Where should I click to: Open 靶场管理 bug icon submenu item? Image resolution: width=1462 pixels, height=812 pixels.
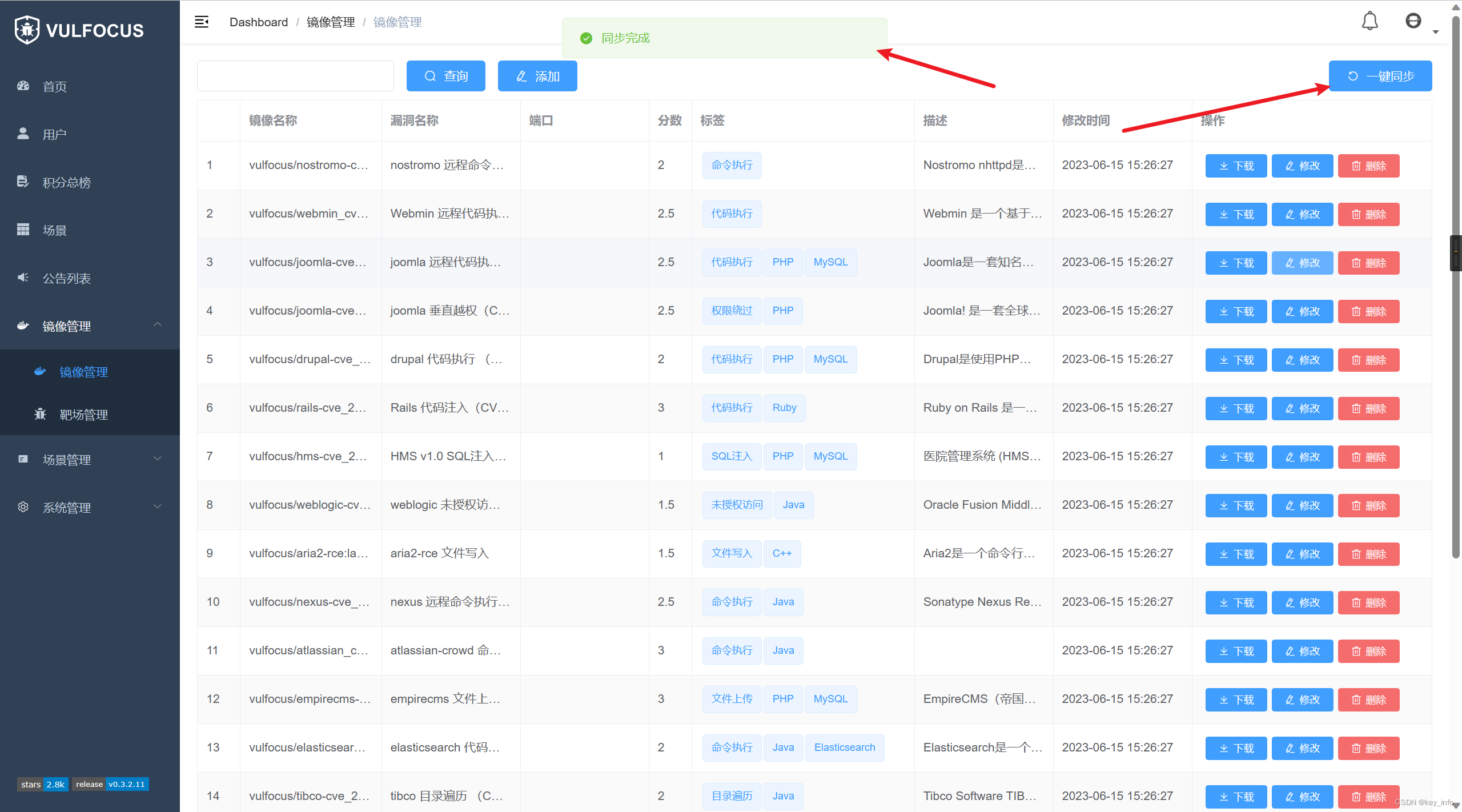tap(83, 415)
